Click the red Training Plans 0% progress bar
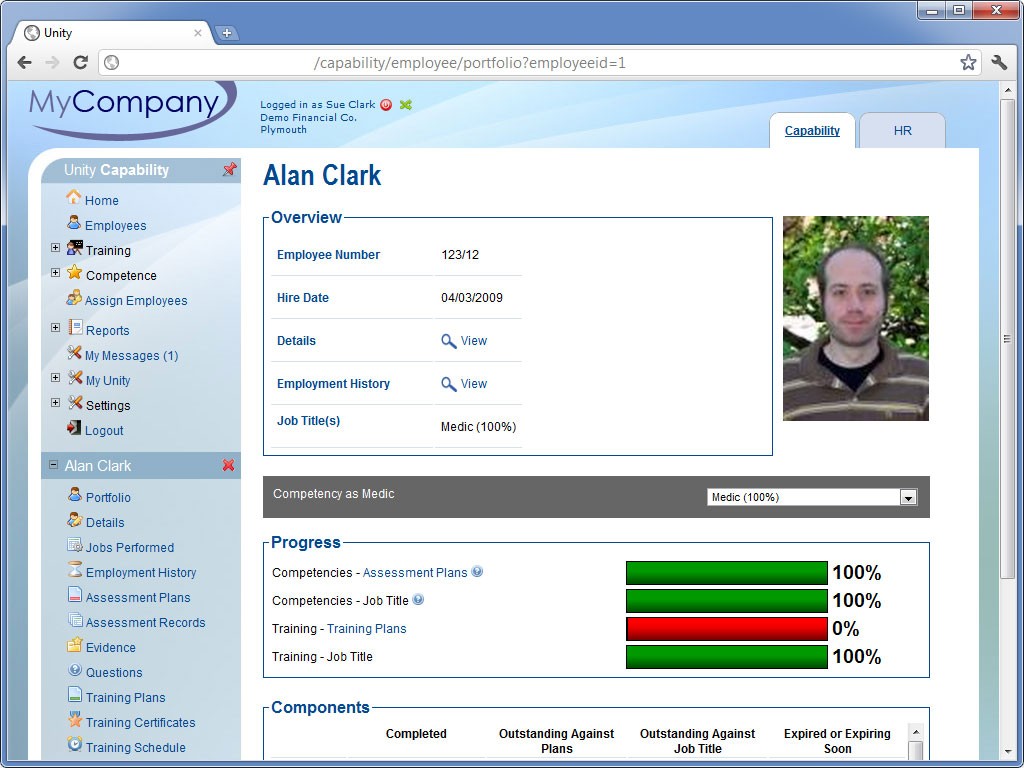This screenshot has width=1024, height=768. [x=727, y=629]
